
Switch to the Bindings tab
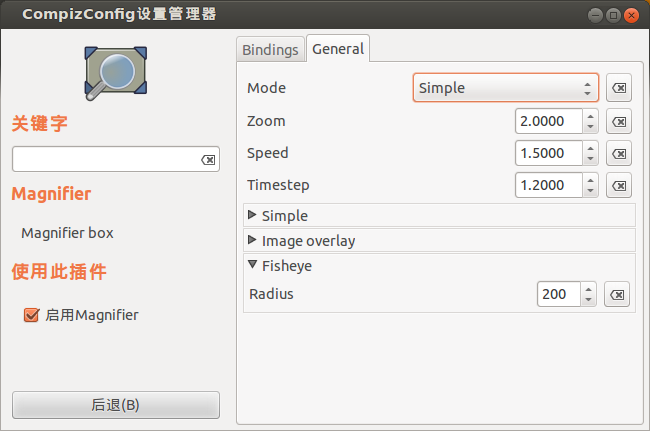pos(270,50)
